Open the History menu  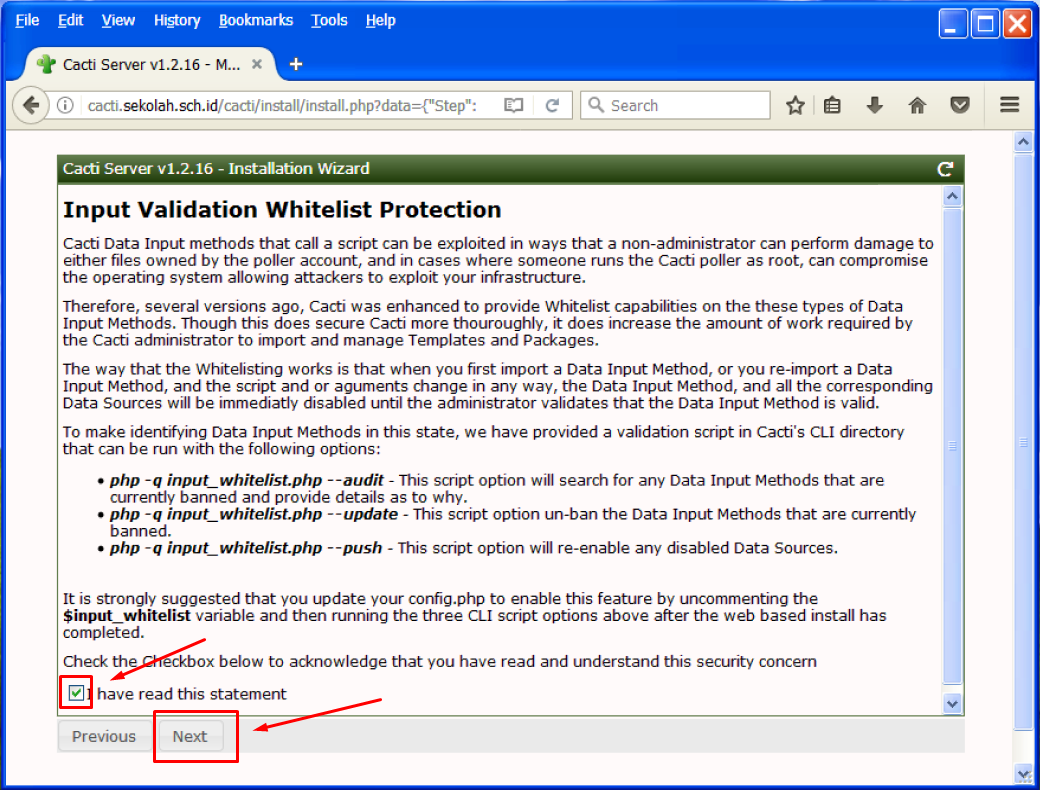tap(177, 20)
